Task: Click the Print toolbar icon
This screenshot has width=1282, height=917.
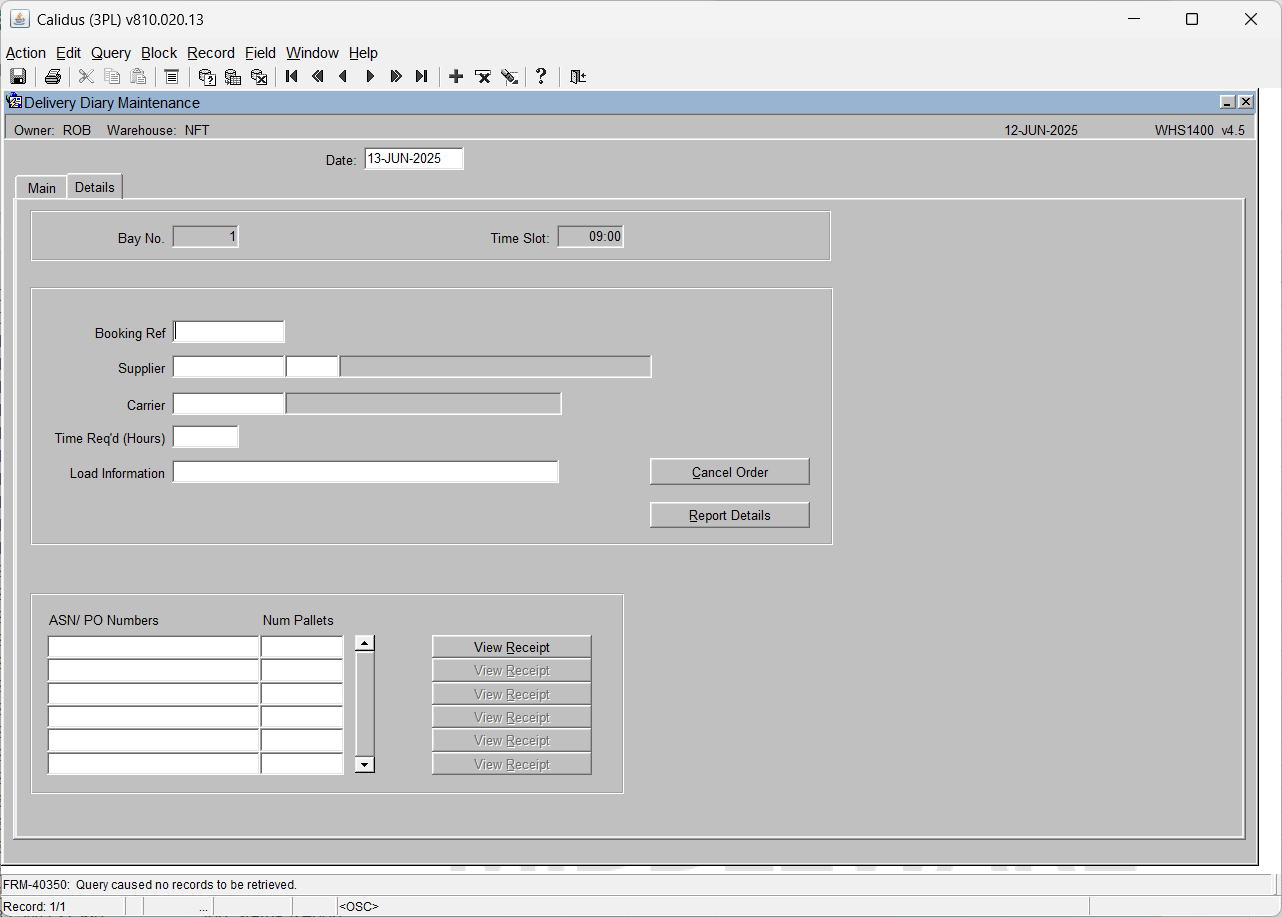Action: coord(53,77)
